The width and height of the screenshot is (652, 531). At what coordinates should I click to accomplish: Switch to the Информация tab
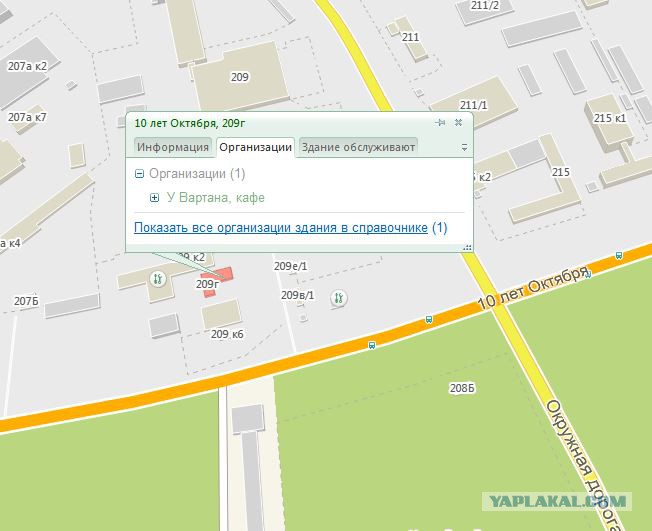coord(173,147)
